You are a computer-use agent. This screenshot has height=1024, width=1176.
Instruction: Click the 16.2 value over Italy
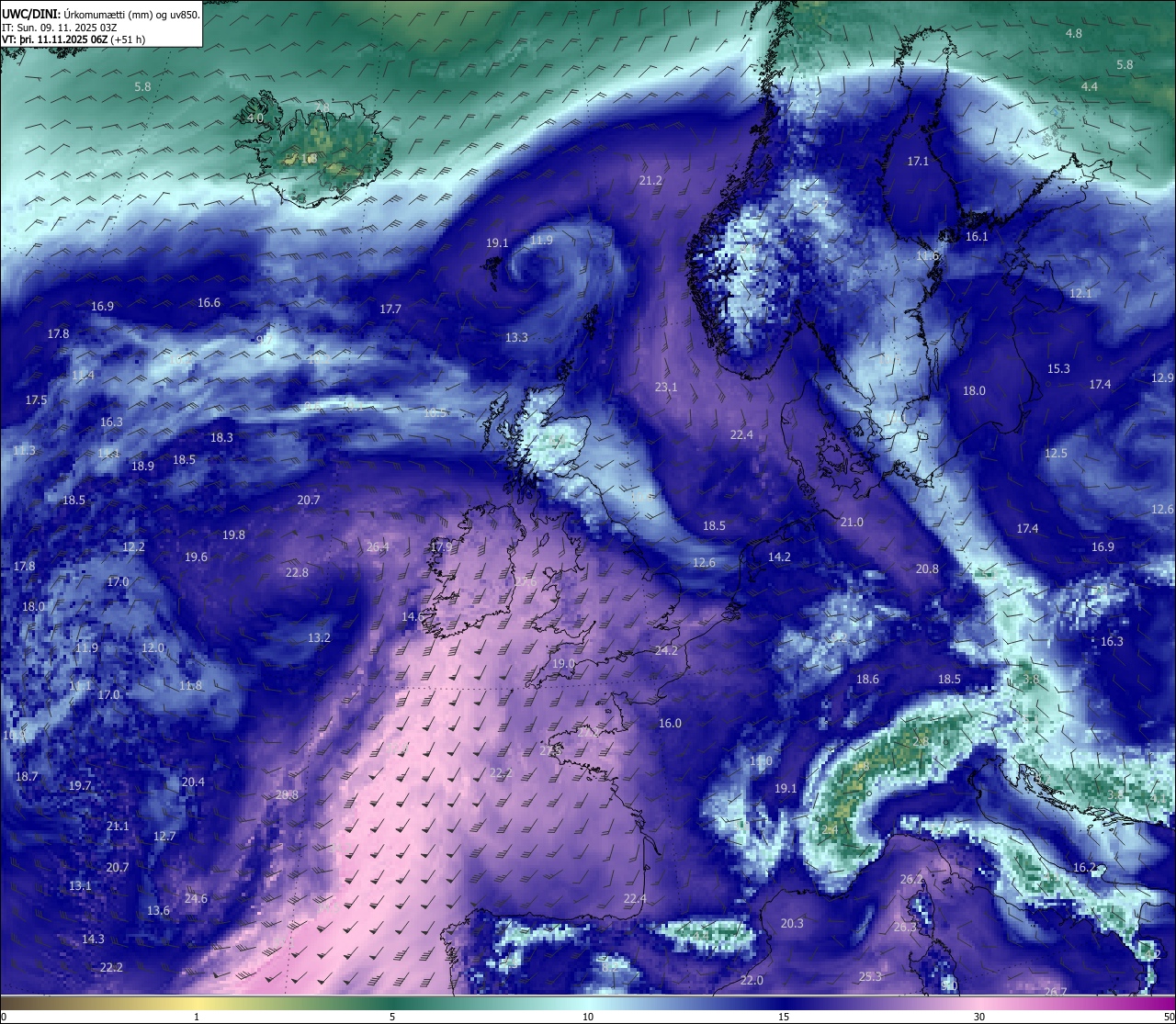pyautogui.click(x=1084, y=867)
